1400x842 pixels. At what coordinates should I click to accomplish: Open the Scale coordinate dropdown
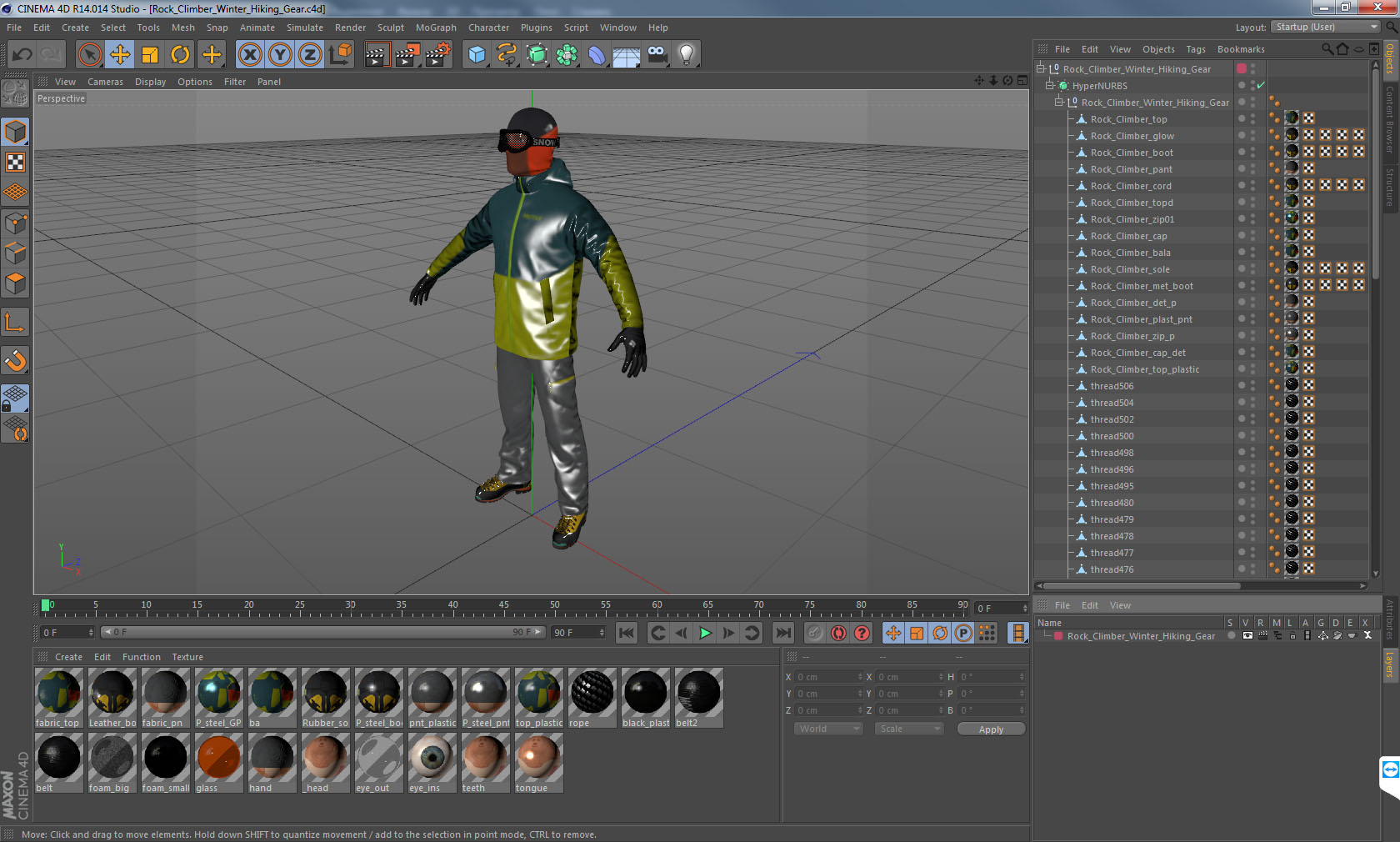pos(909,729)
